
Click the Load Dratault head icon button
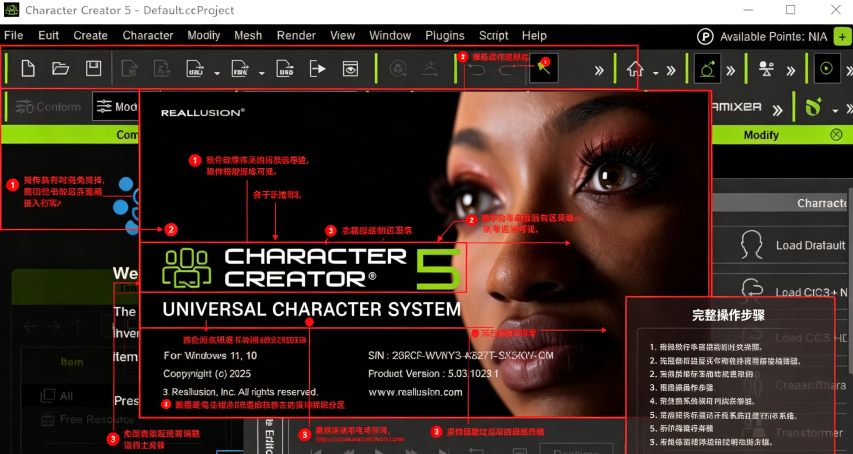pyautogui.click(x=751, y=245)
